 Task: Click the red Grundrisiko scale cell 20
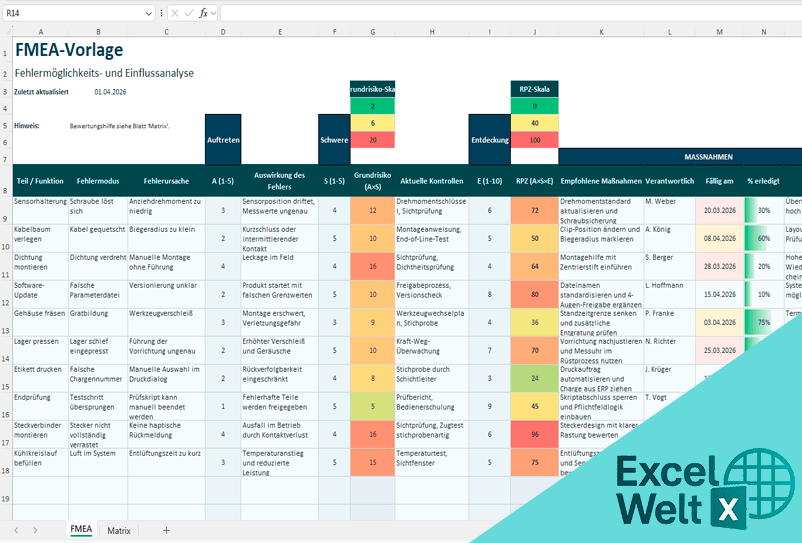[372, 140]
